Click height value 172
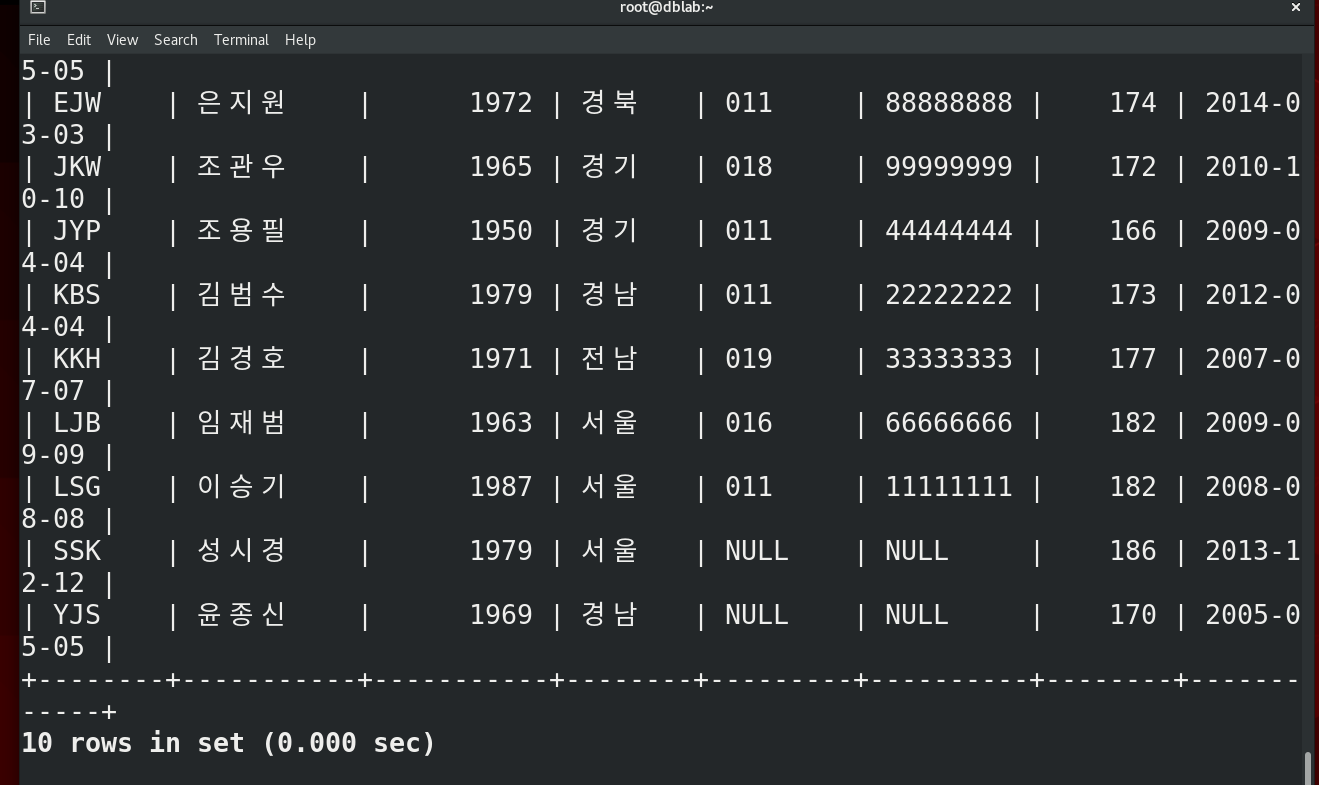 coord(1133,167)
